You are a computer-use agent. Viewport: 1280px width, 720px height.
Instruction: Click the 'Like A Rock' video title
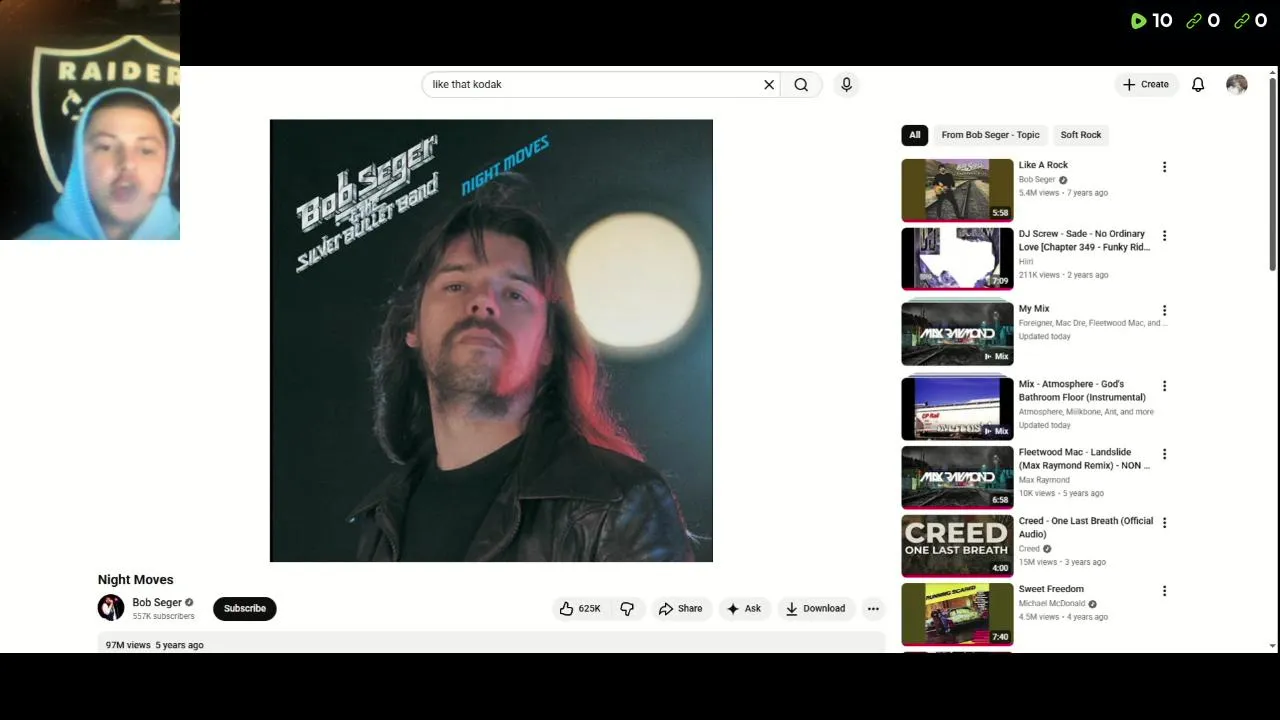[1043, 165]
